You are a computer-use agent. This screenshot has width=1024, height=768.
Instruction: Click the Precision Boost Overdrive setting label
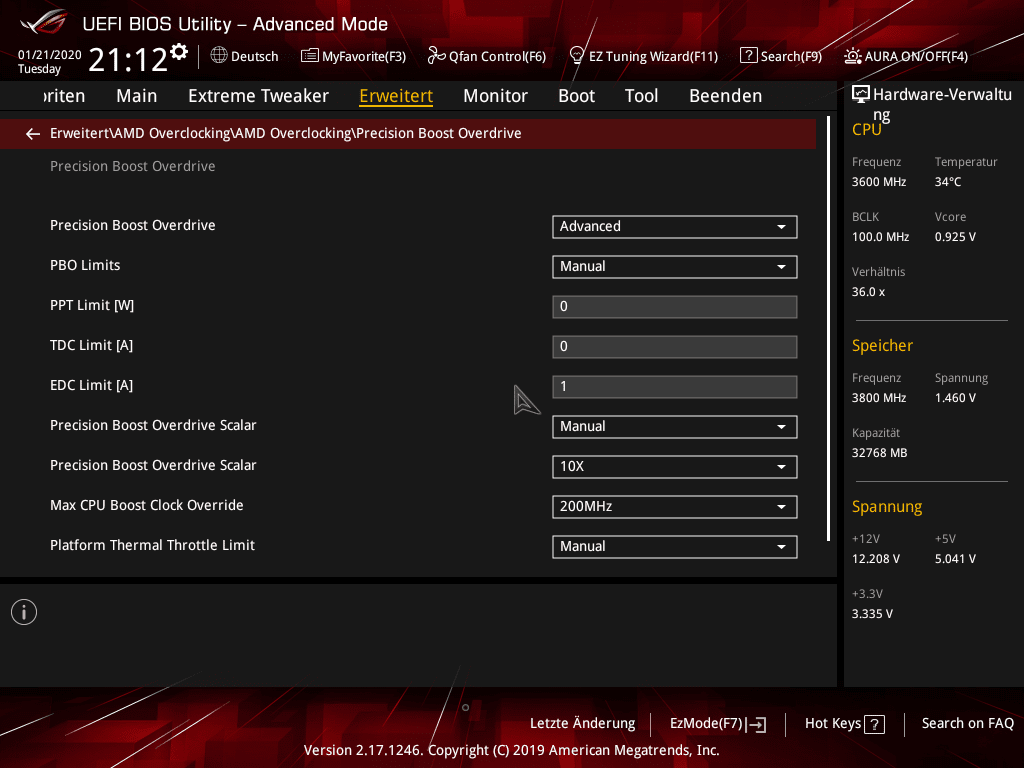(133, 225)
